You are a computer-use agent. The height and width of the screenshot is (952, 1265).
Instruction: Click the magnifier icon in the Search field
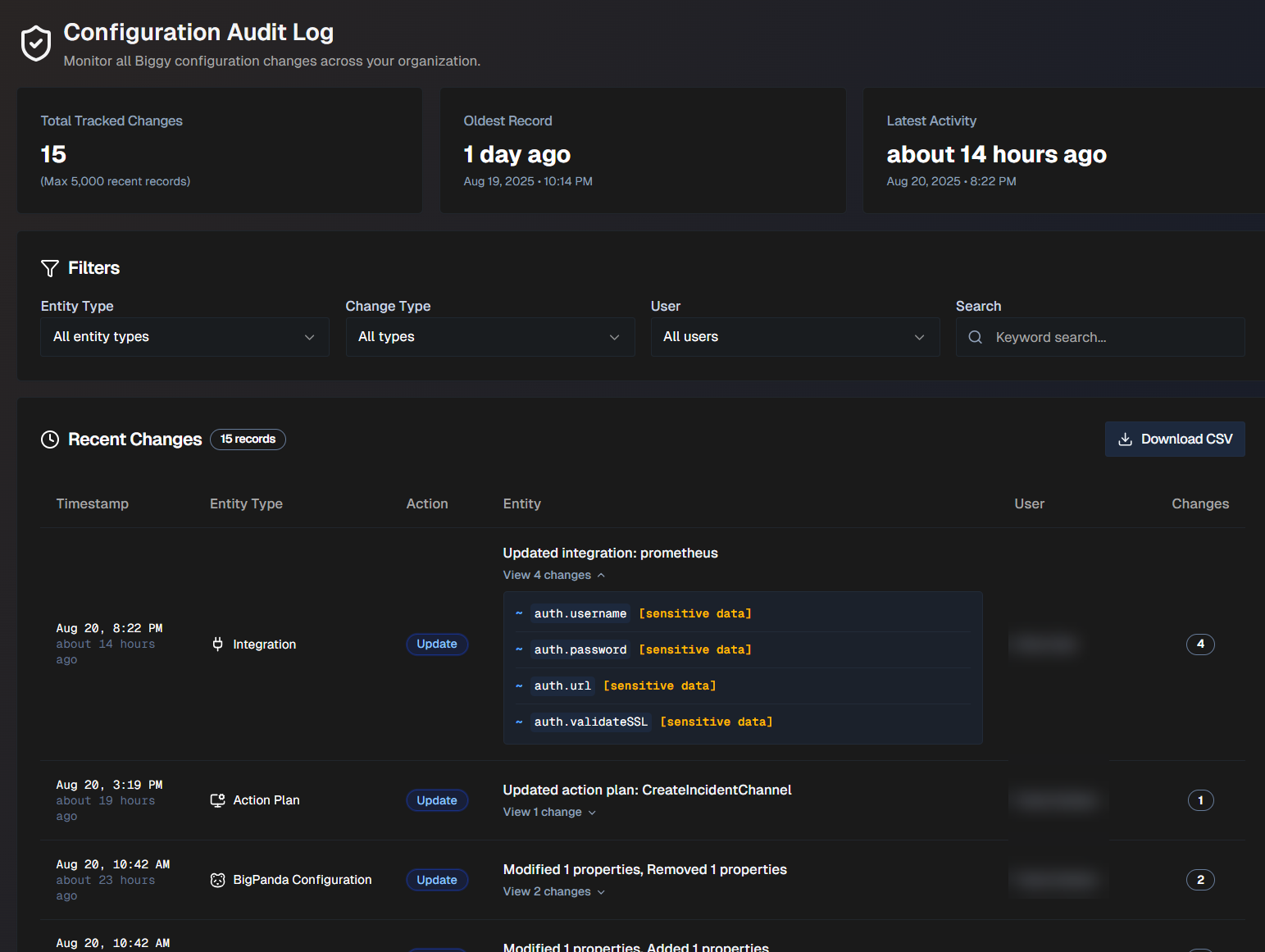[x=975, y=337]
